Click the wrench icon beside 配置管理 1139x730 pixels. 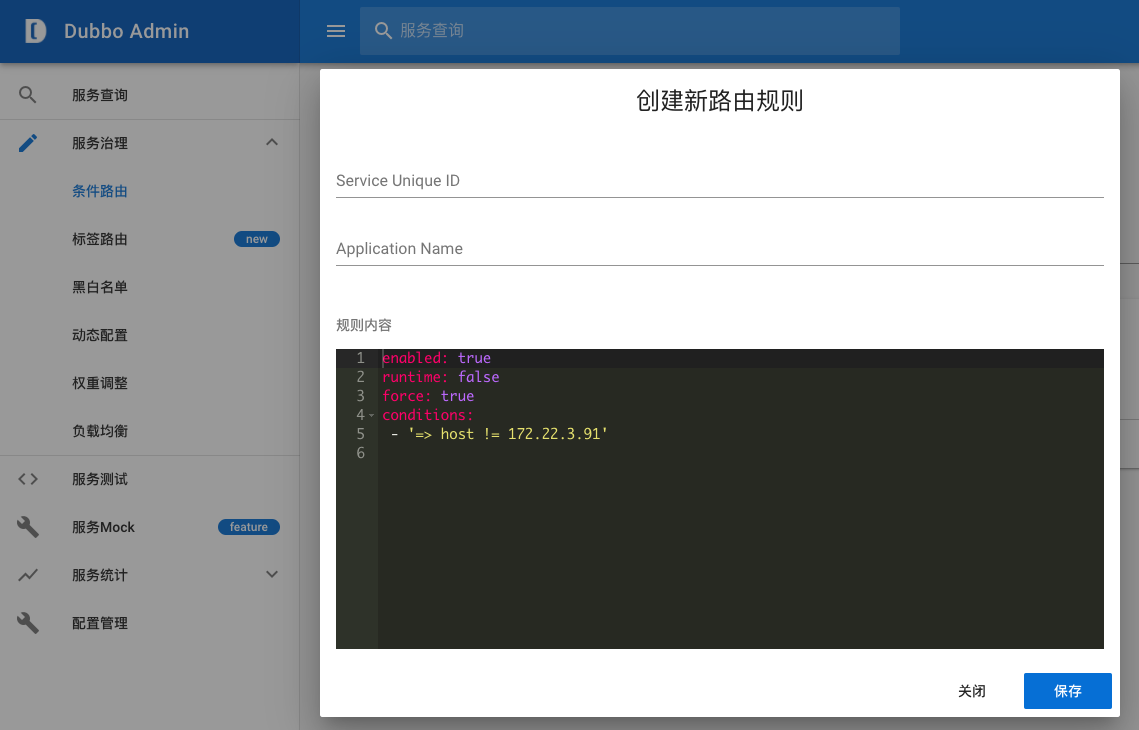(28, 623)
